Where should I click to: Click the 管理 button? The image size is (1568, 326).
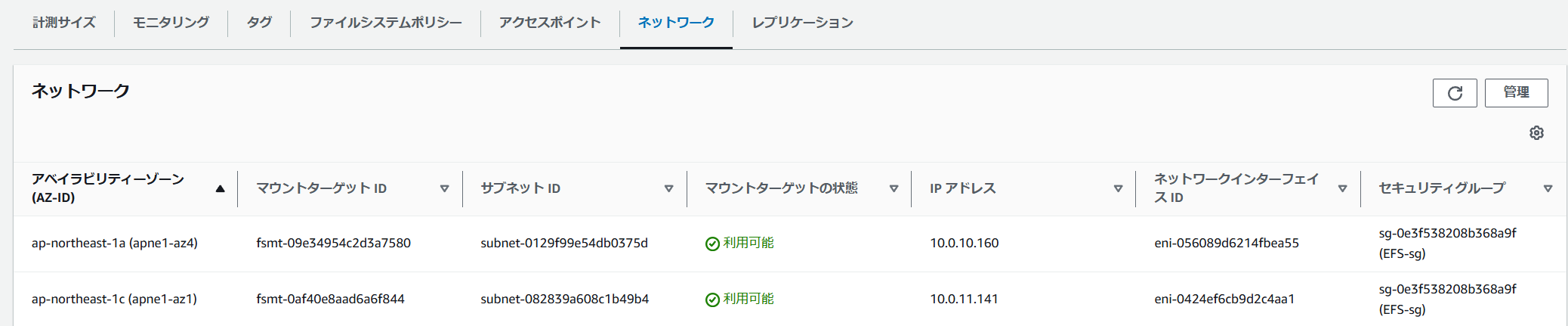1516,93
